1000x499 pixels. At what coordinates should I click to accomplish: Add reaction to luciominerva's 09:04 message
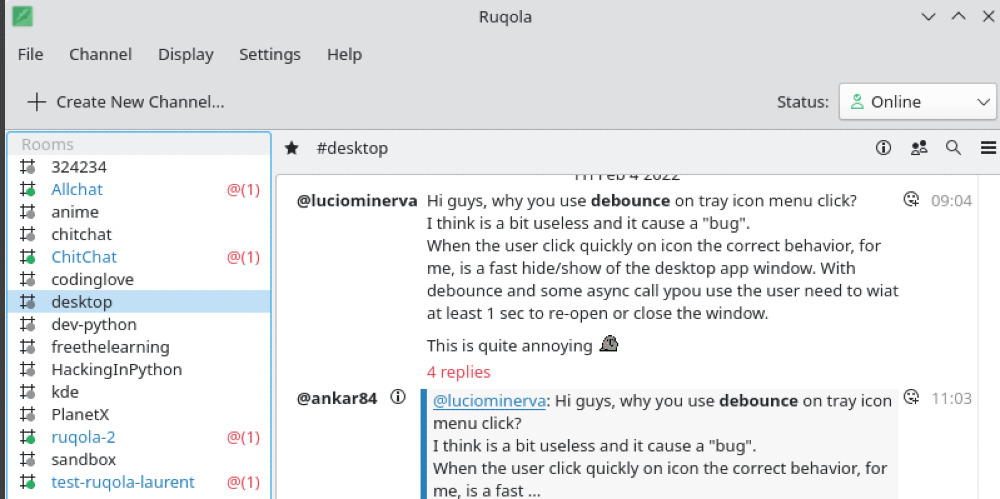(x=912, y=200)
